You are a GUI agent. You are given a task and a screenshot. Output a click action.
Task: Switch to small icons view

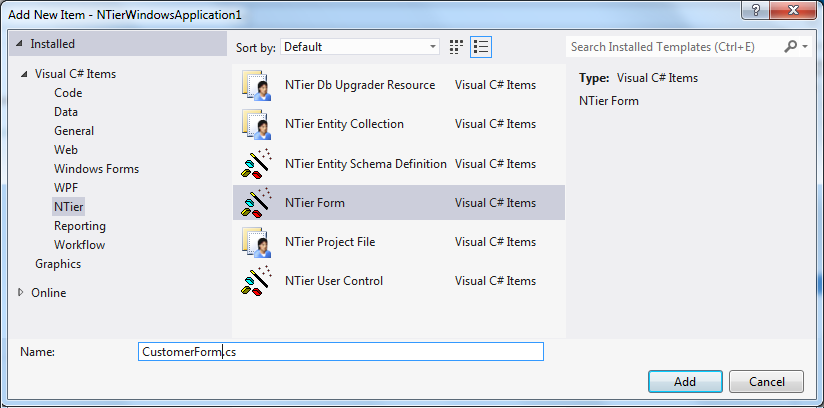coord(457,47)
